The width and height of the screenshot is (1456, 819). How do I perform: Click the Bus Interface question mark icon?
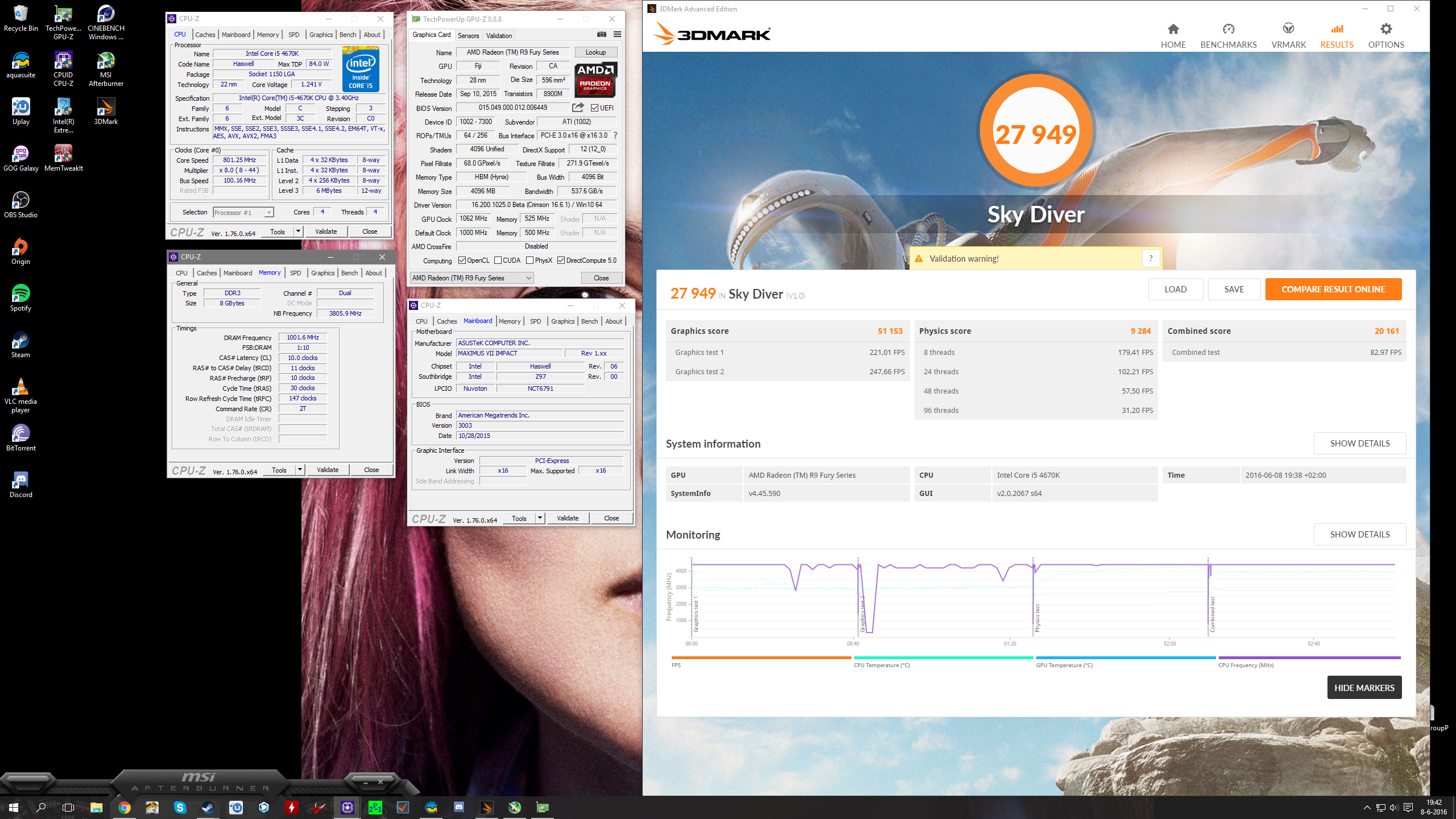click(x=615, y=135)
